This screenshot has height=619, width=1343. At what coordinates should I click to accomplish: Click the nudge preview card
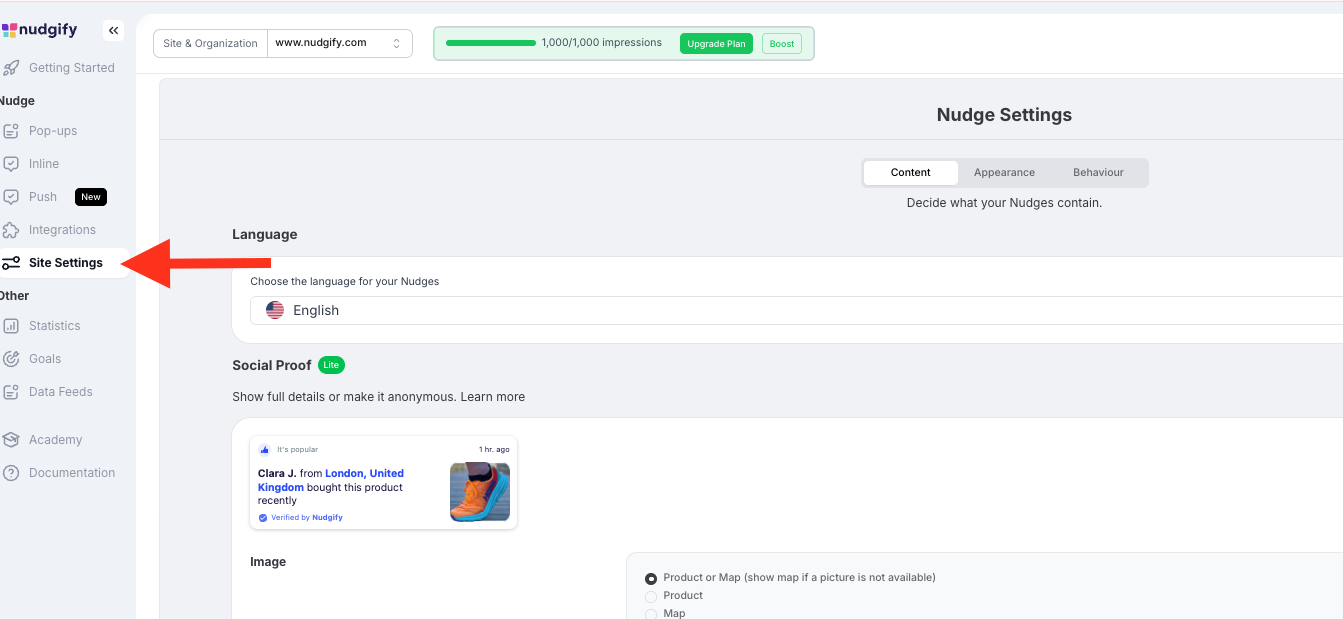(x=384, y=483)
